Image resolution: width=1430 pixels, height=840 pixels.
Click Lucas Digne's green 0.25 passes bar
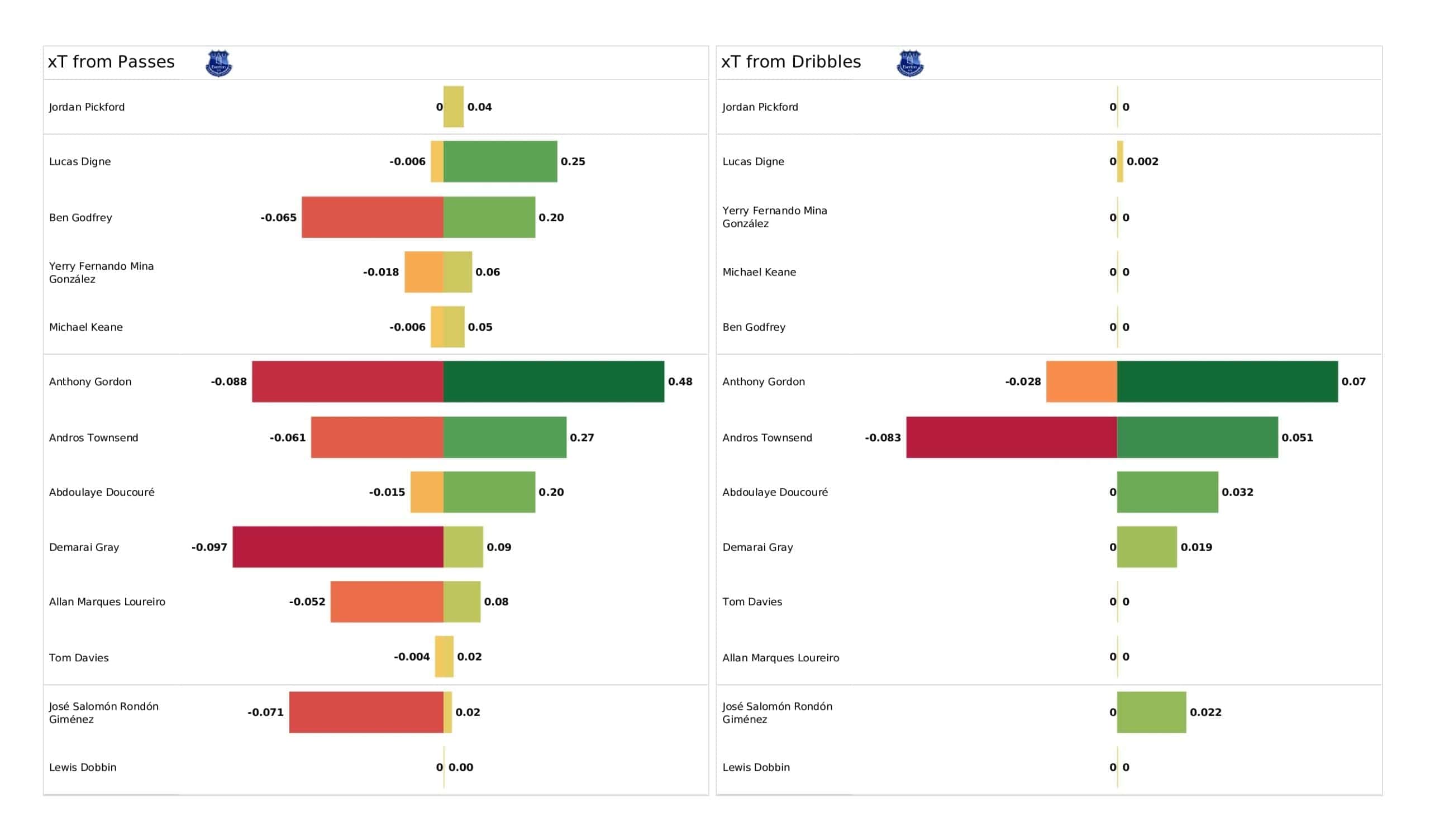pyautogui.click(x=500, y=161)
